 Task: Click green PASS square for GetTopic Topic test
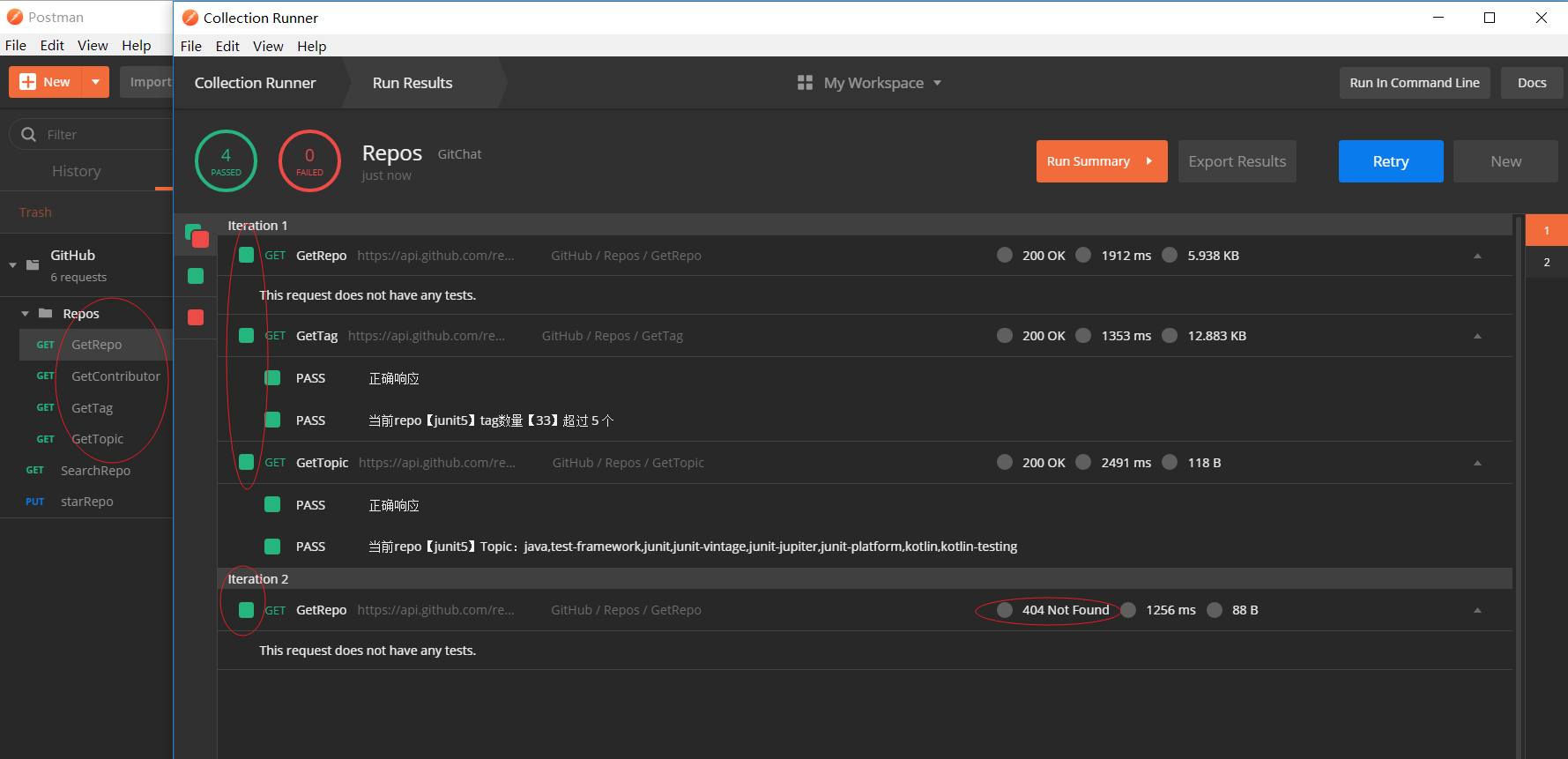coord(273,547)
